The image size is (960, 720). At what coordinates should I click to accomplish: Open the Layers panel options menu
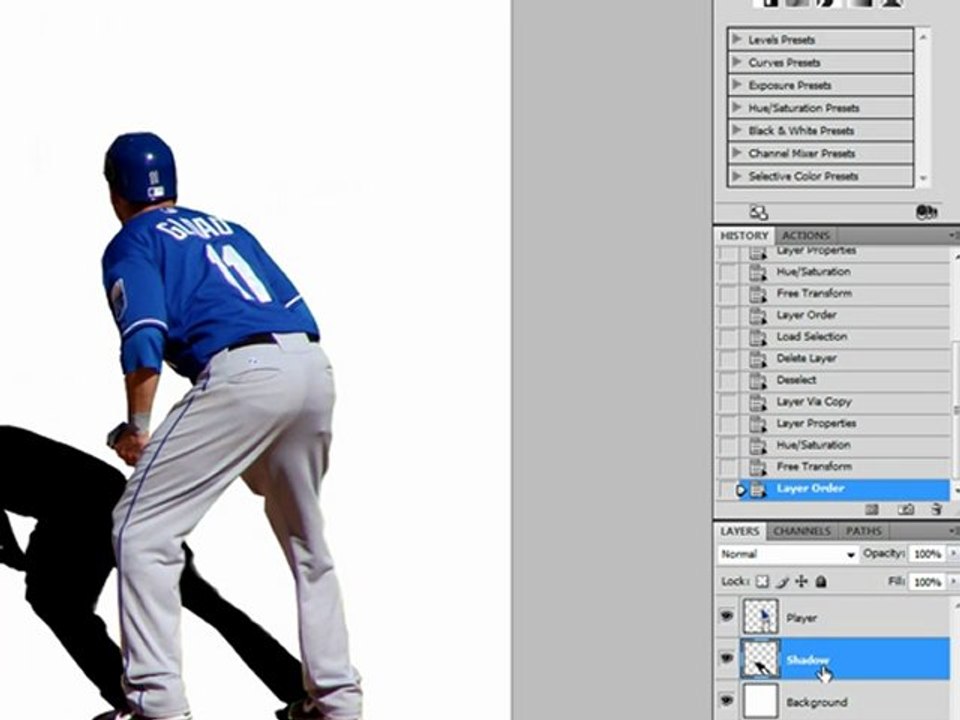(x=954, y=531)
